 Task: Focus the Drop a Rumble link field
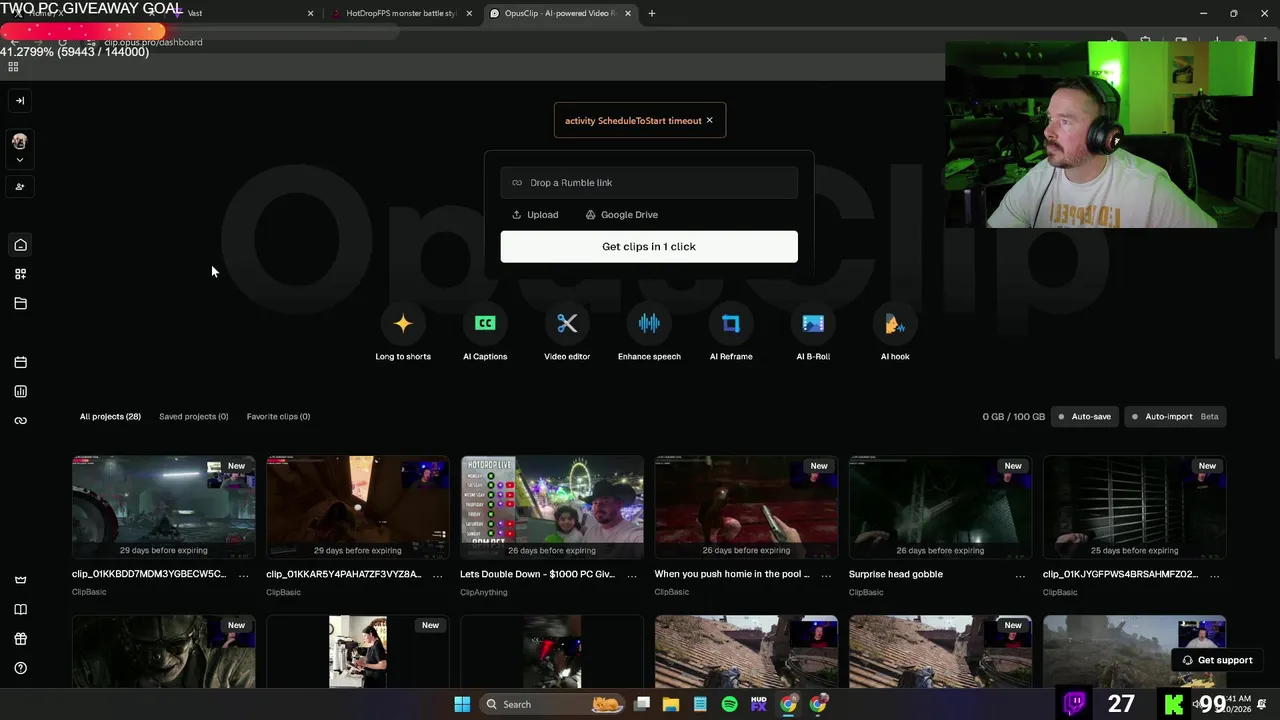pos(649,182)
